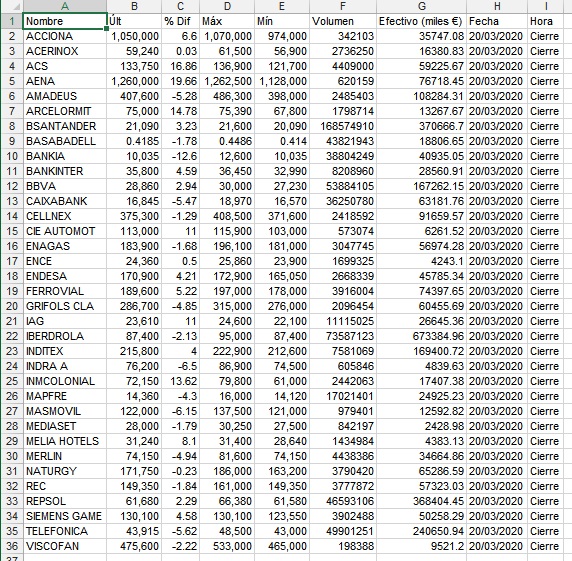Click VISCOFAN Máx value 533,000
Image resolution: width=572 pixels, height=561 pixels.
click(x=227, y=546)
